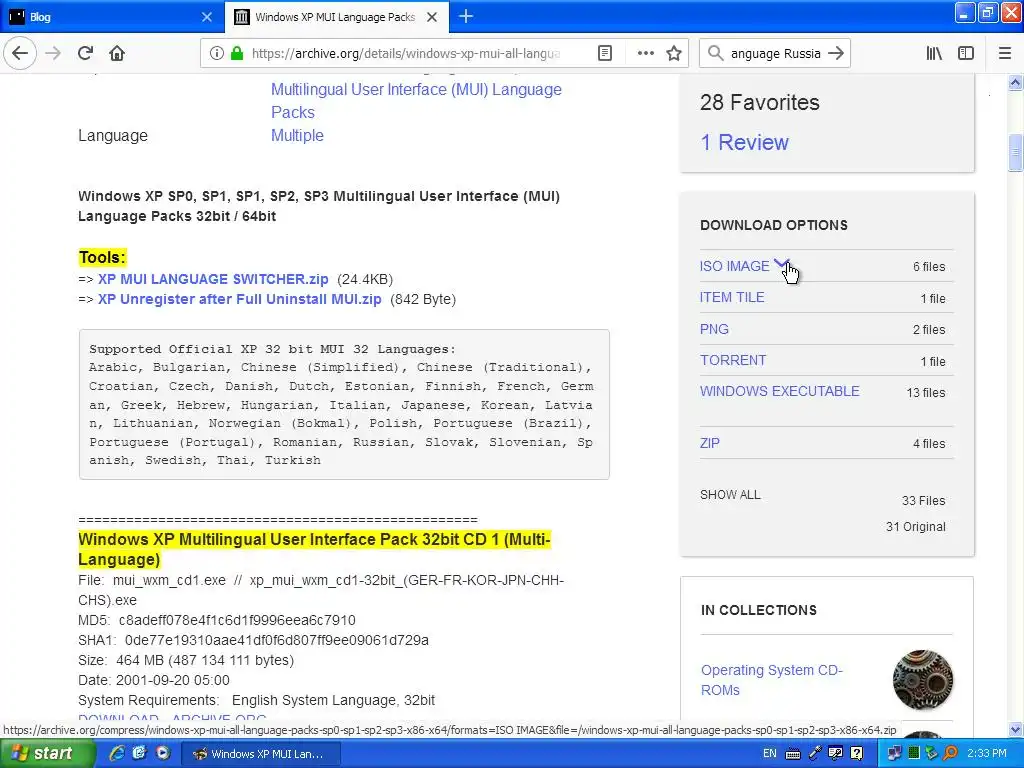The width and height of the screenshot is (1024, 768).
Task: Download XP MUI LANGUAGE SWITCHER.zip
Action: point(213,279)
